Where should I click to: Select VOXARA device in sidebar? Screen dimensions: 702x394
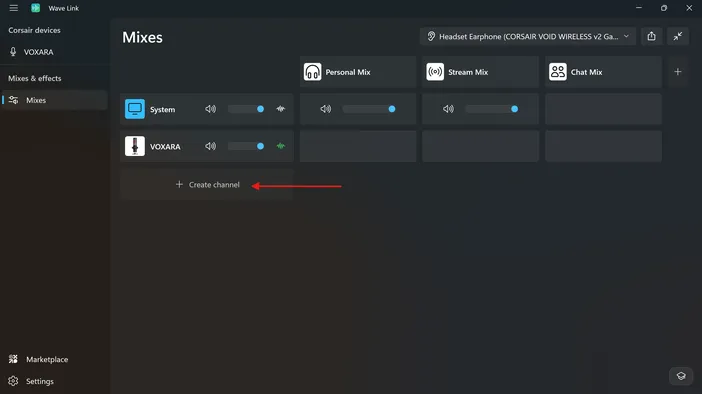click(54, 52)
